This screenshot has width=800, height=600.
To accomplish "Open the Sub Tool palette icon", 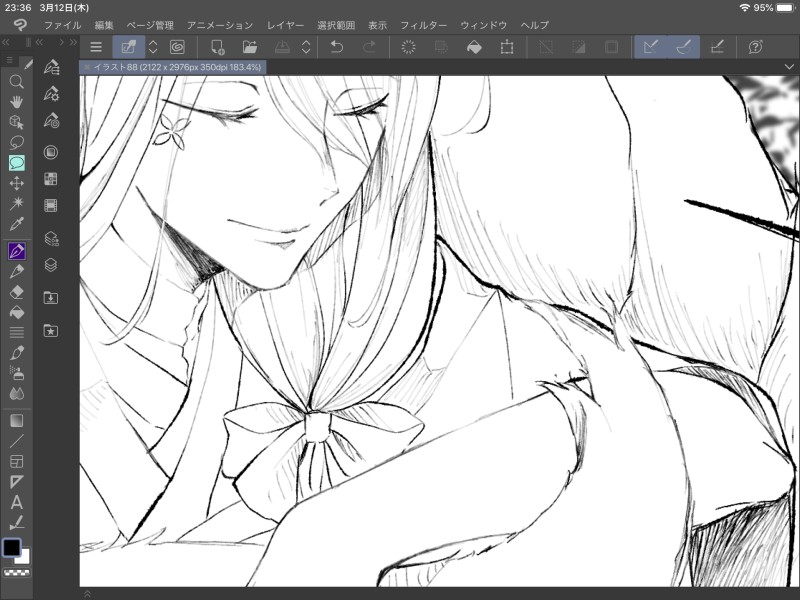I will click(51, 67).
